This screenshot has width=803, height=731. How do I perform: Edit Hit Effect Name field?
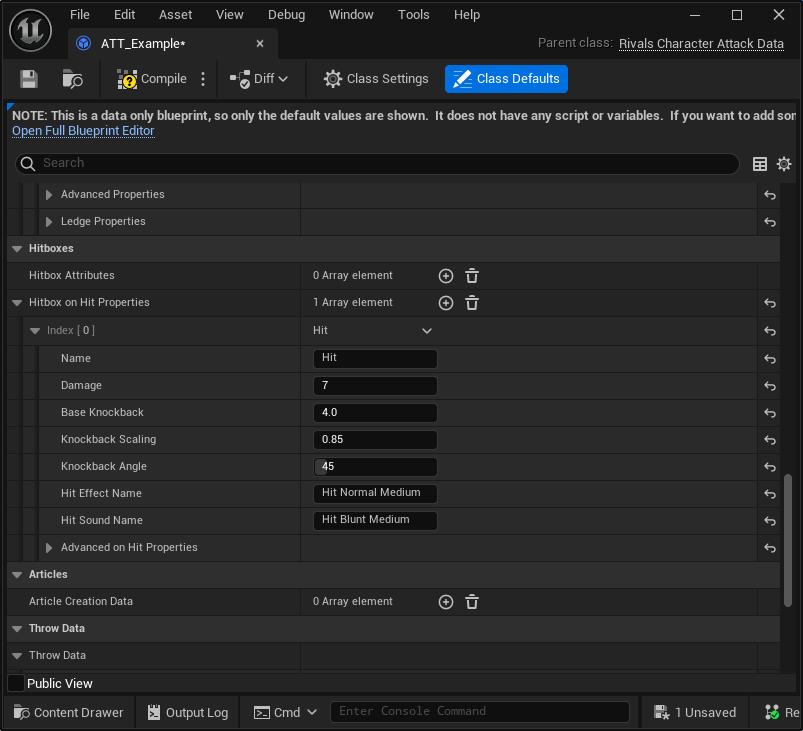tap(375, 493)
